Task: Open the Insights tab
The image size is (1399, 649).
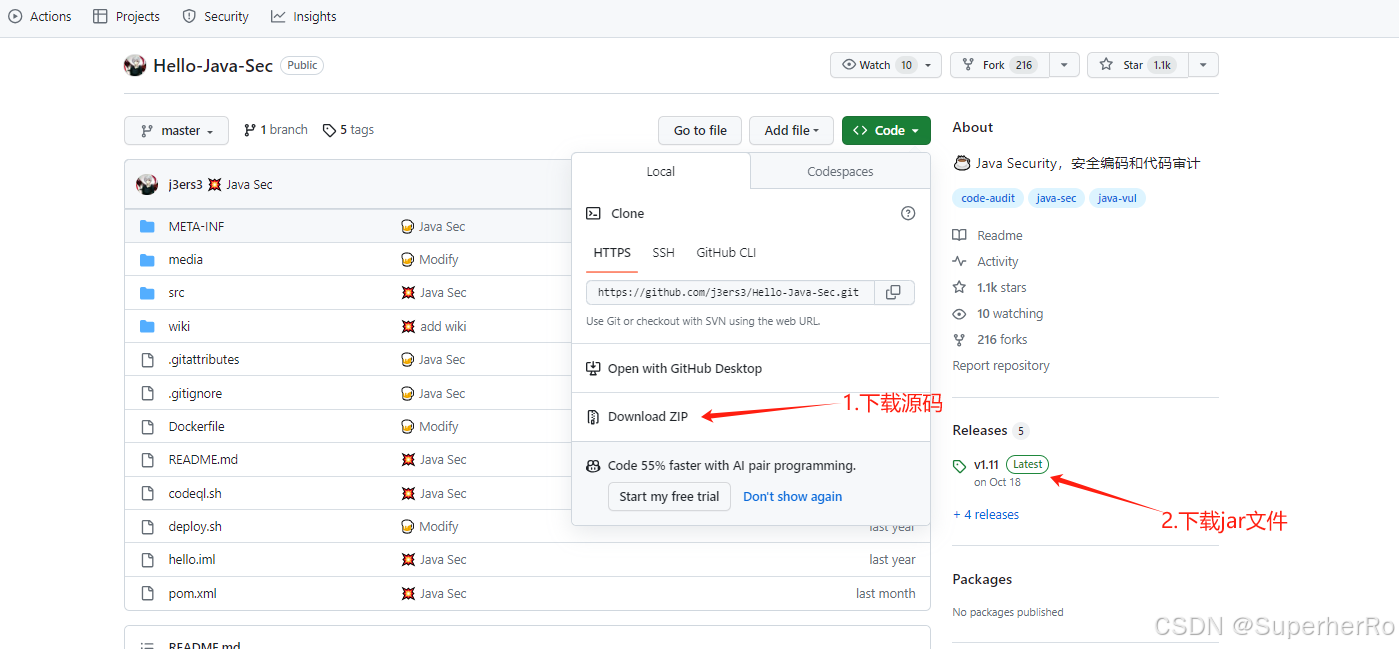Action: [x=304, y=16]
